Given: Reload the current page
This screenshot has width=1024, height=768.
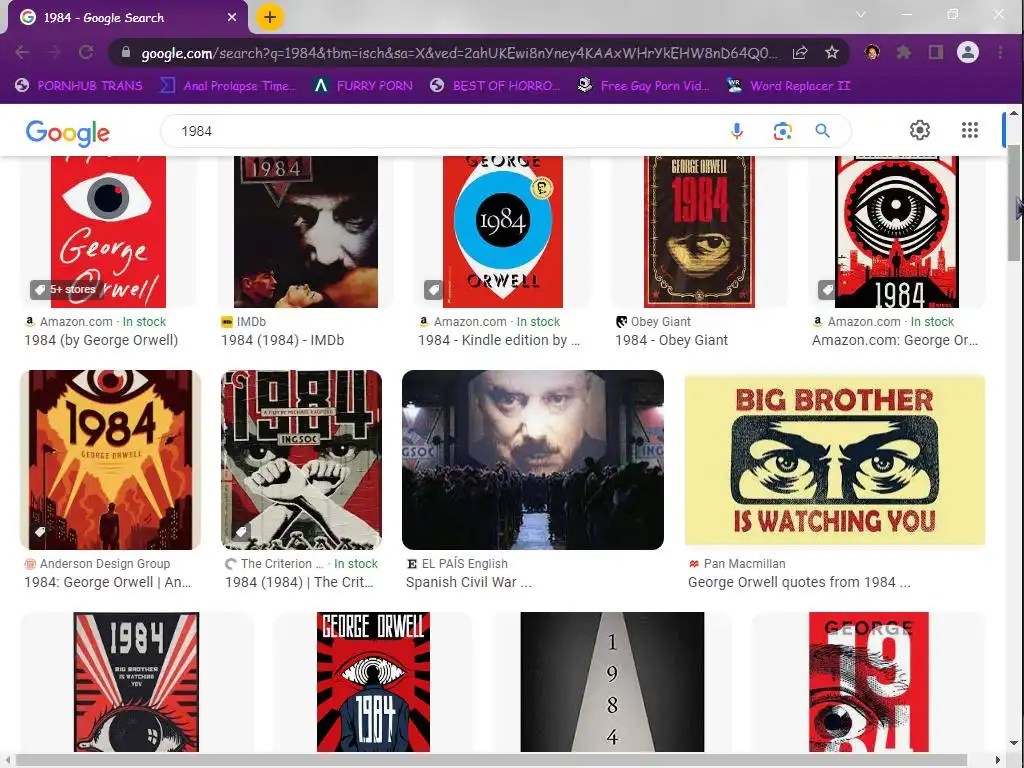Looking at the screenshot, I should pos(86,52).
